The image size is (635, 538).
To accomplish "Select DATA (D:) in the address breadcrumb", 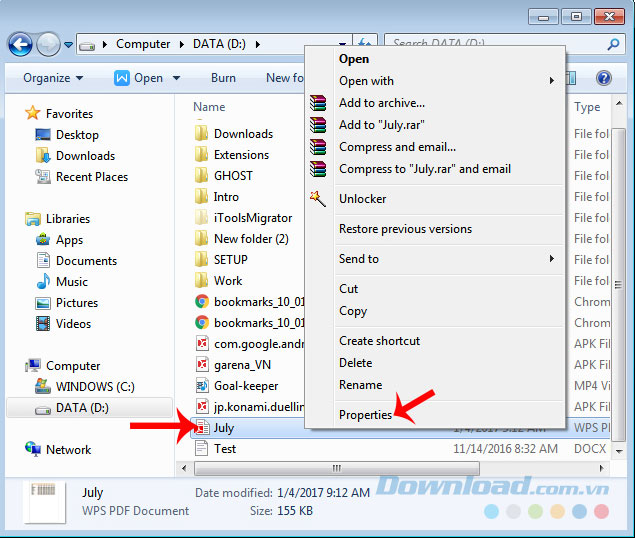I will [219, 44].
